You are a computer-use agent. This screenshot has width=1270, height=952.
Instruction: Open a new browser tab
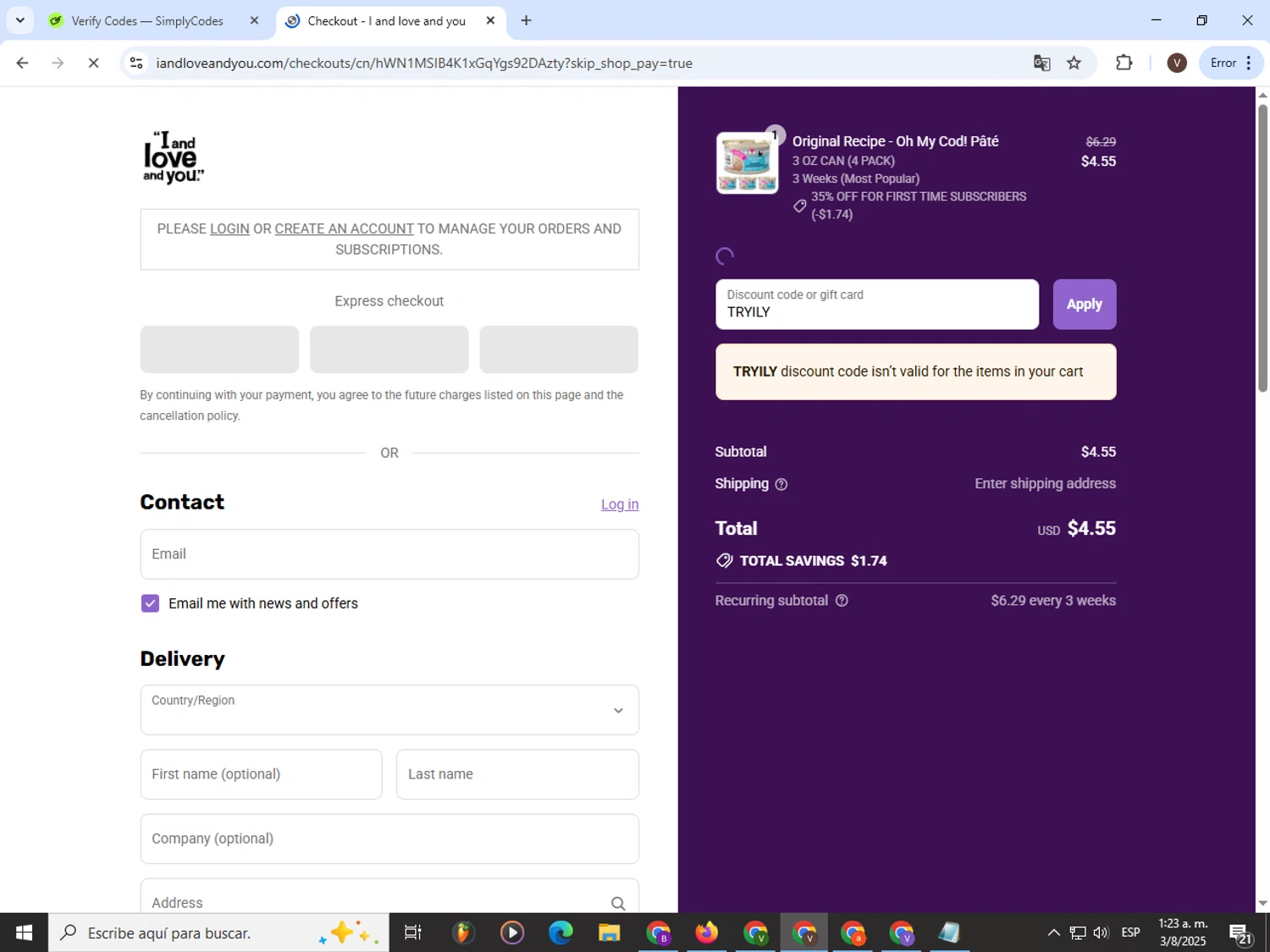[526, 20]
